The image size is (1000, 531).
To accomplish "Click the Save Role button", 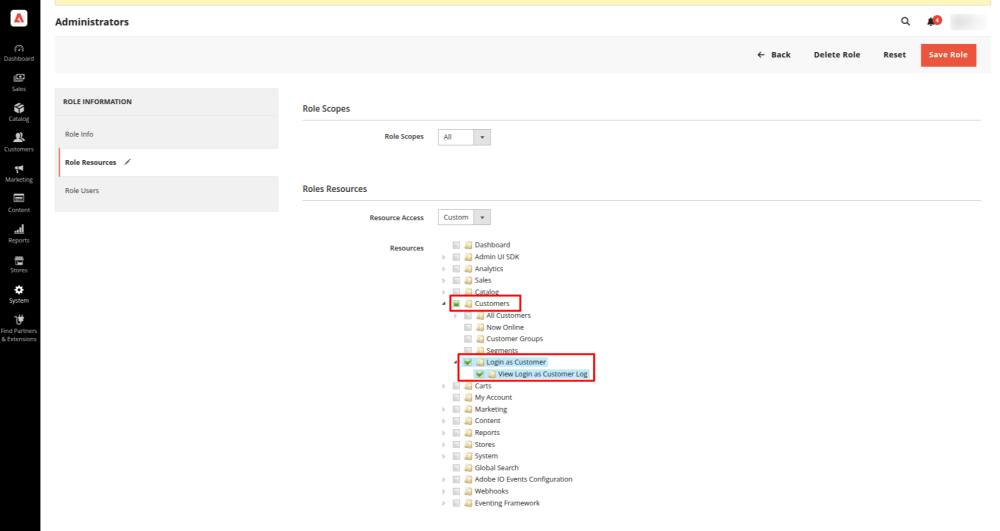I will pyautogui.click(x=948, y=55).
